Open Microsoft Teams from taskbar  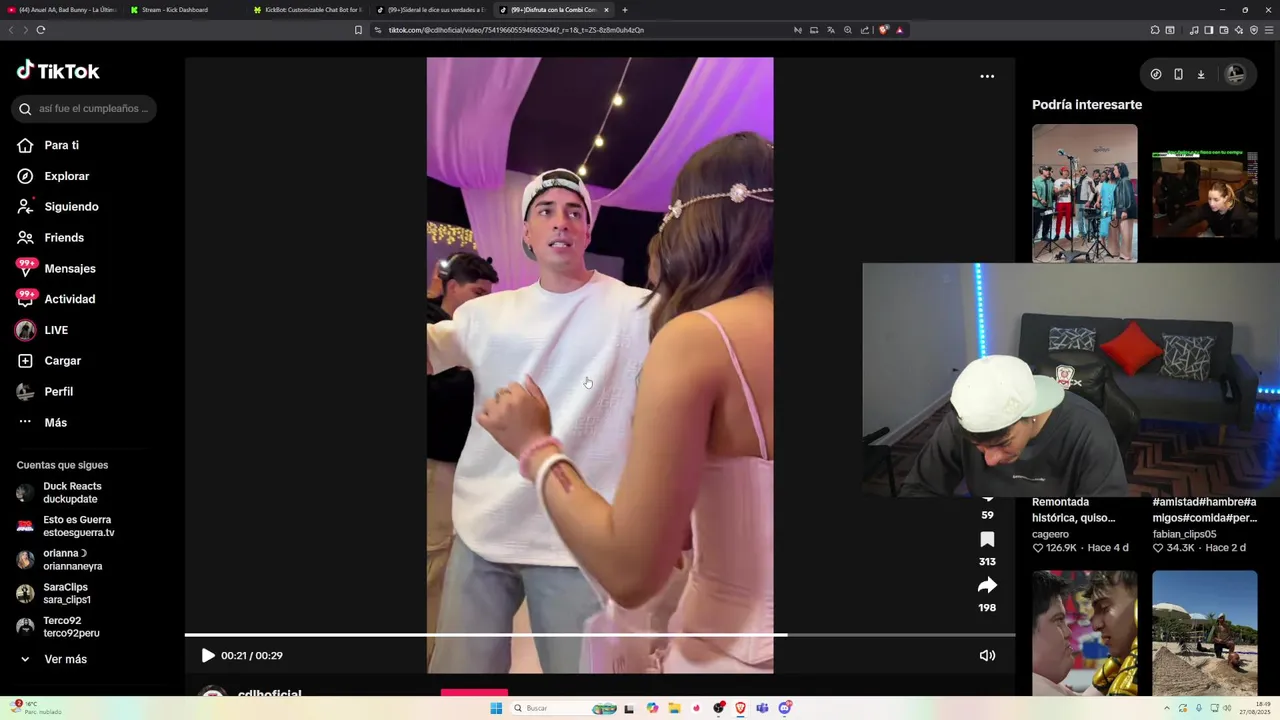click(762, 708)
